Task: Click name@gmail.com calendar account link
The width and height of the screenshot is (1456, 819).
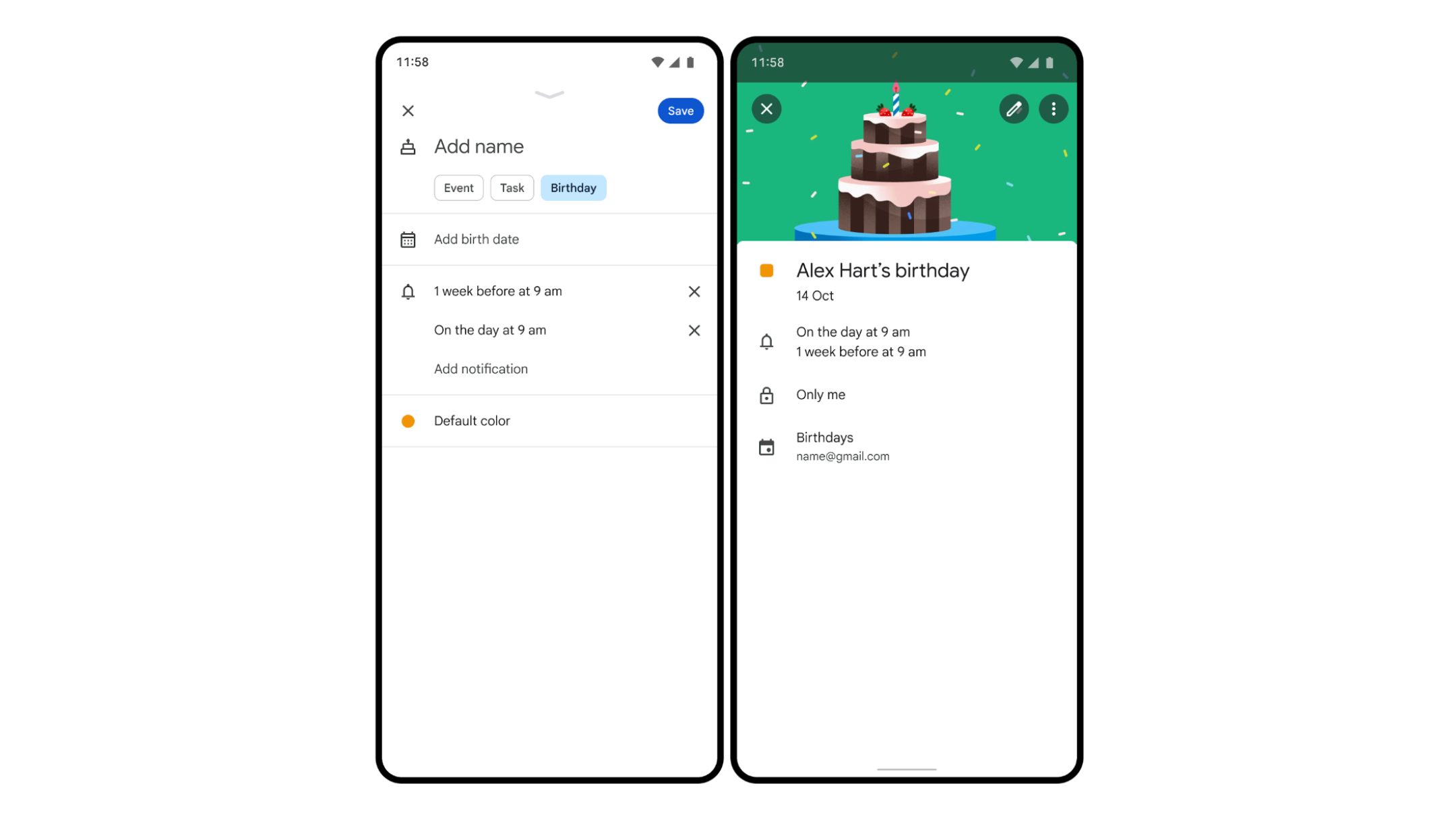Action: coord(842,456)
